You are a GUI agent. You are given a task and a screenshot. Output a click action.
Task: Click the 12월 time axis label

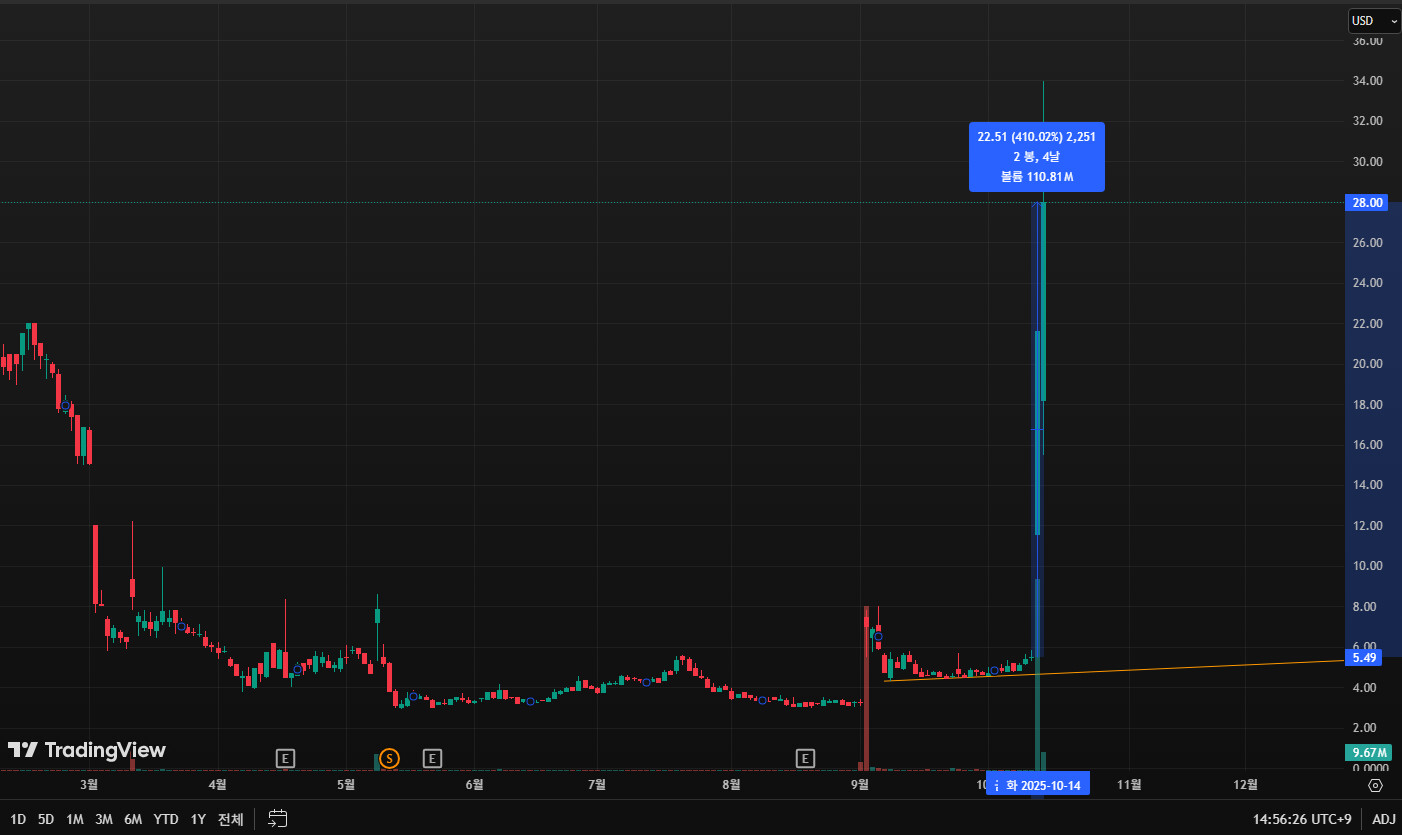coord(1246,785)
